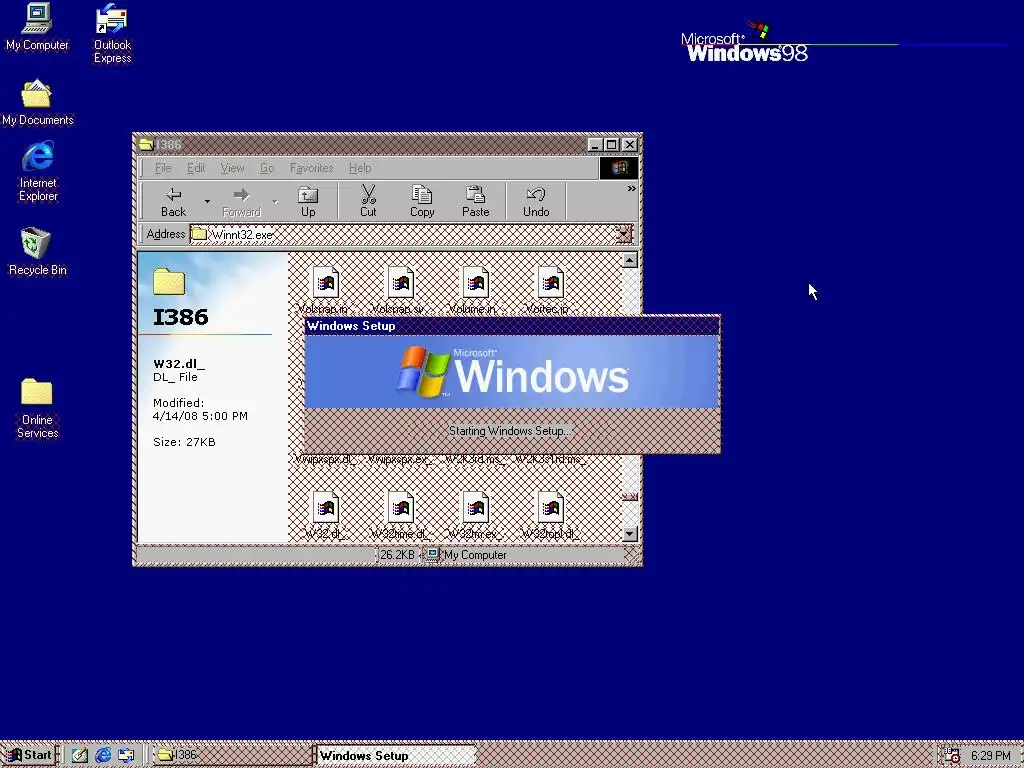
Task: Select the Volume.in_ file icon
Action: click(x=475, y=283)
